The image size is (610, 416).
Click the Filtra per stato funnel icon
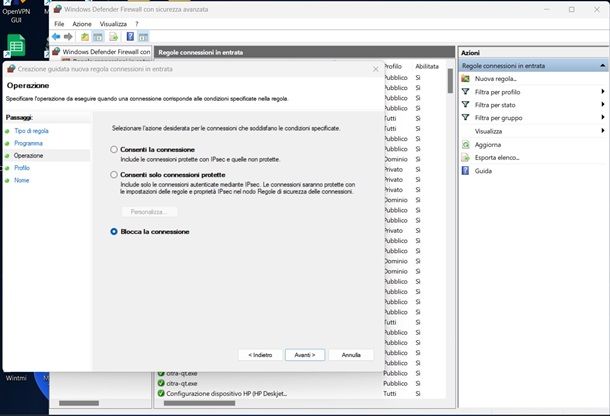coord(465,105)
